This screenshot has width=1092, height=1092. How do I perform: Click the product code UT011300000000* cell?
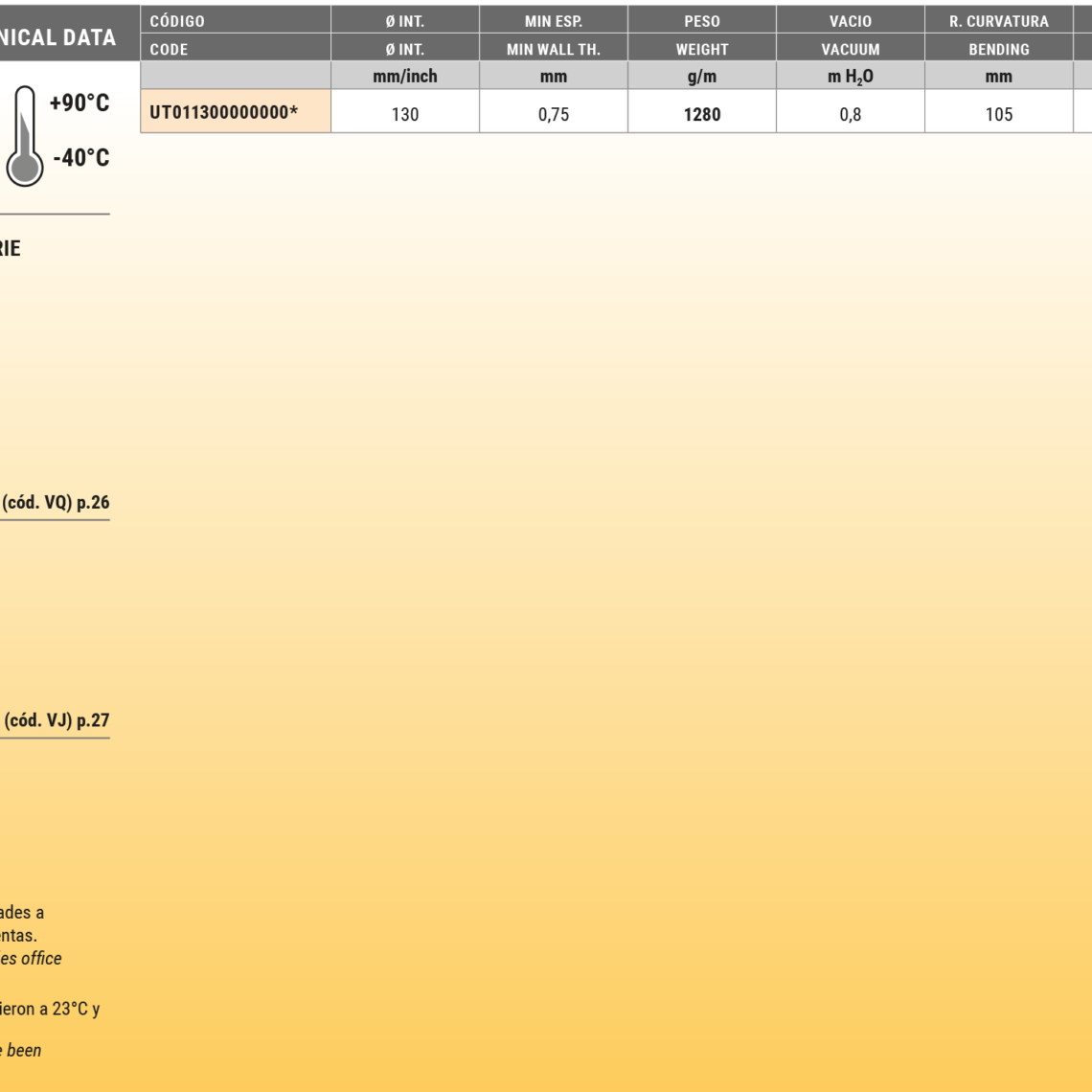(x=224, y=113)
